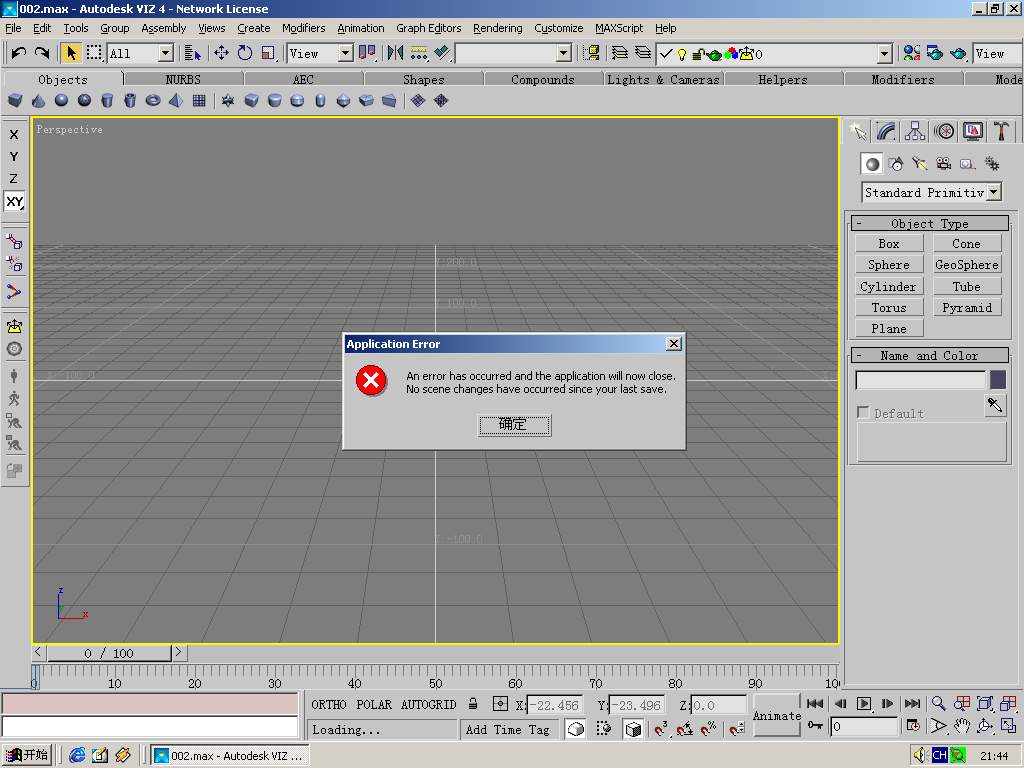Click the Animate button
The width and height of the screenshot is (1024, 768).
pos(777,715)
